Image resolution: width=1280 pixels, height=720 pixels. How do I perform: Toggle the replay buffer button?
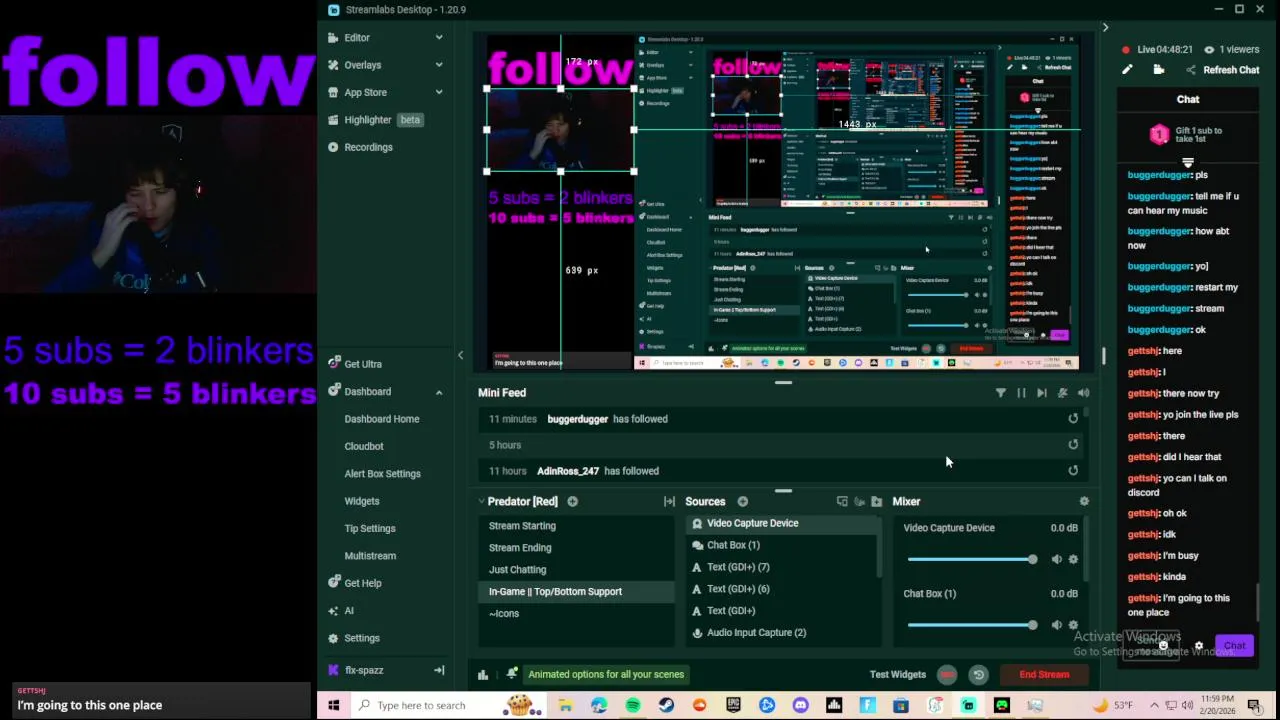pyautogui.click(x=978, y=674)
